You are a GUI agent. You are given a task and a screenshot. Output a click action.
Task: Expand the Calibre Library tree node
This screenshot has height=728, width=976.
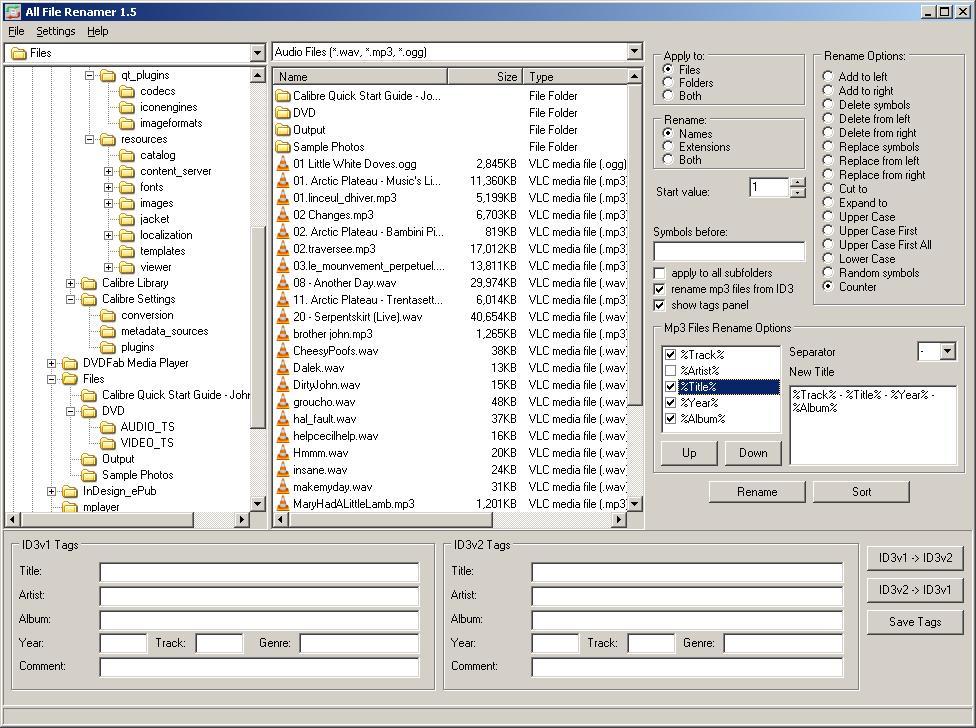70,283
